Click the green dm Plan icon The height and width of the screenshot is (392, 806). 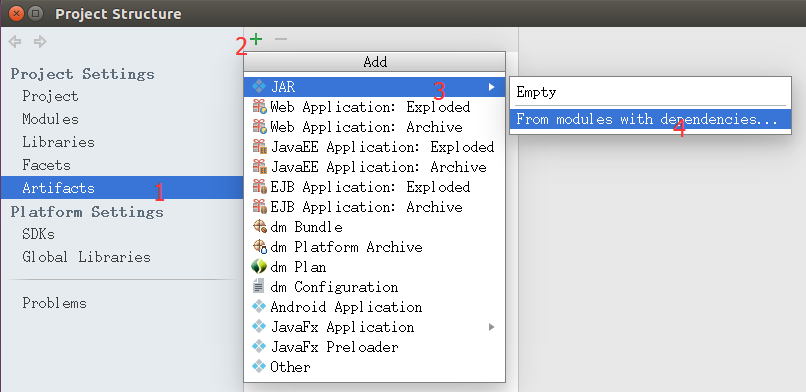[x=259, y=267]
